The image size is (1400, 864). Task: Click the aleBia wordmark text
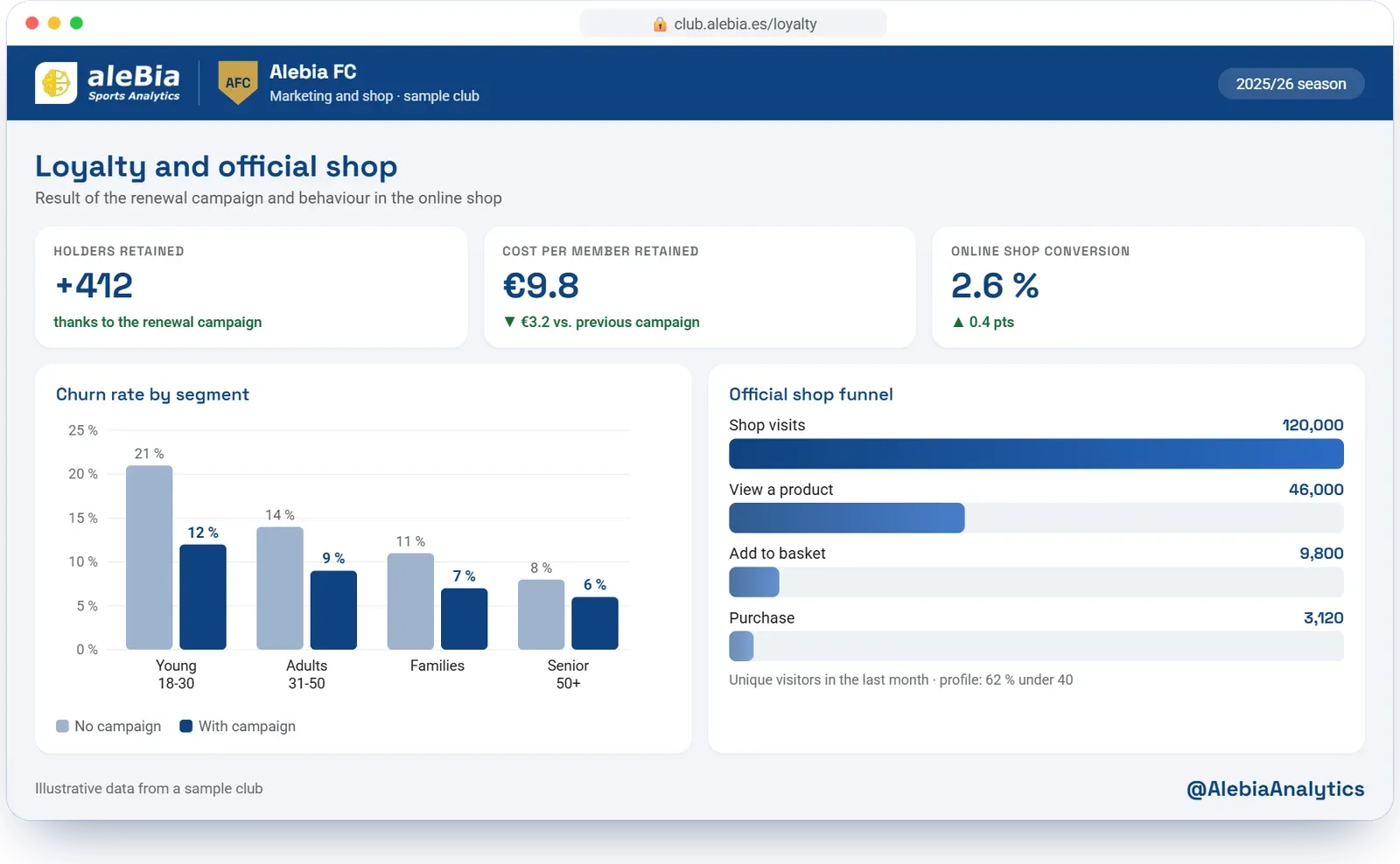point(134,76)
